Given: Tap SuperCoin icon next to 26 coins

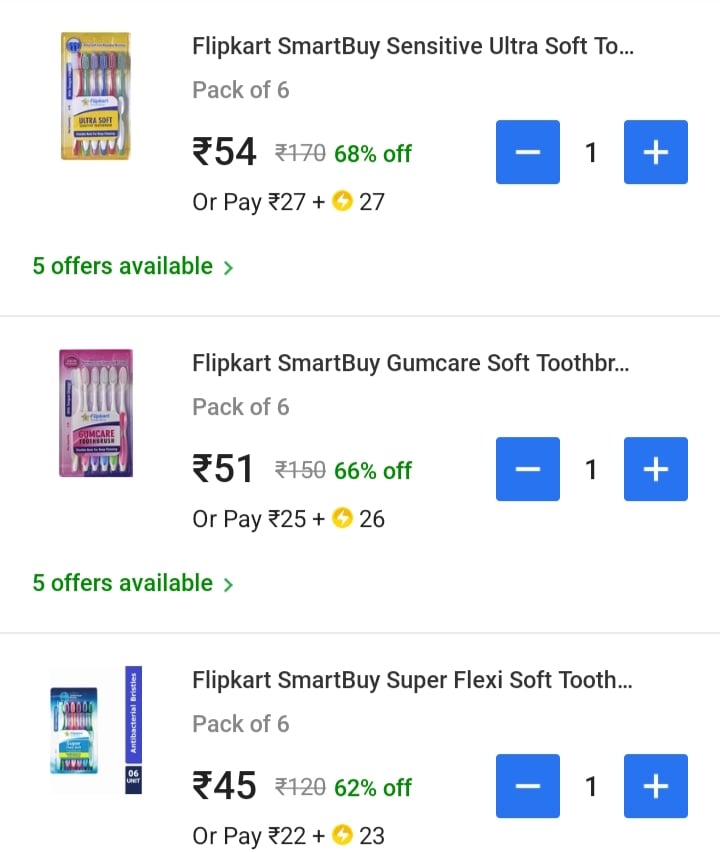Looking at the screenshot, I should click(x=343, y=519).
